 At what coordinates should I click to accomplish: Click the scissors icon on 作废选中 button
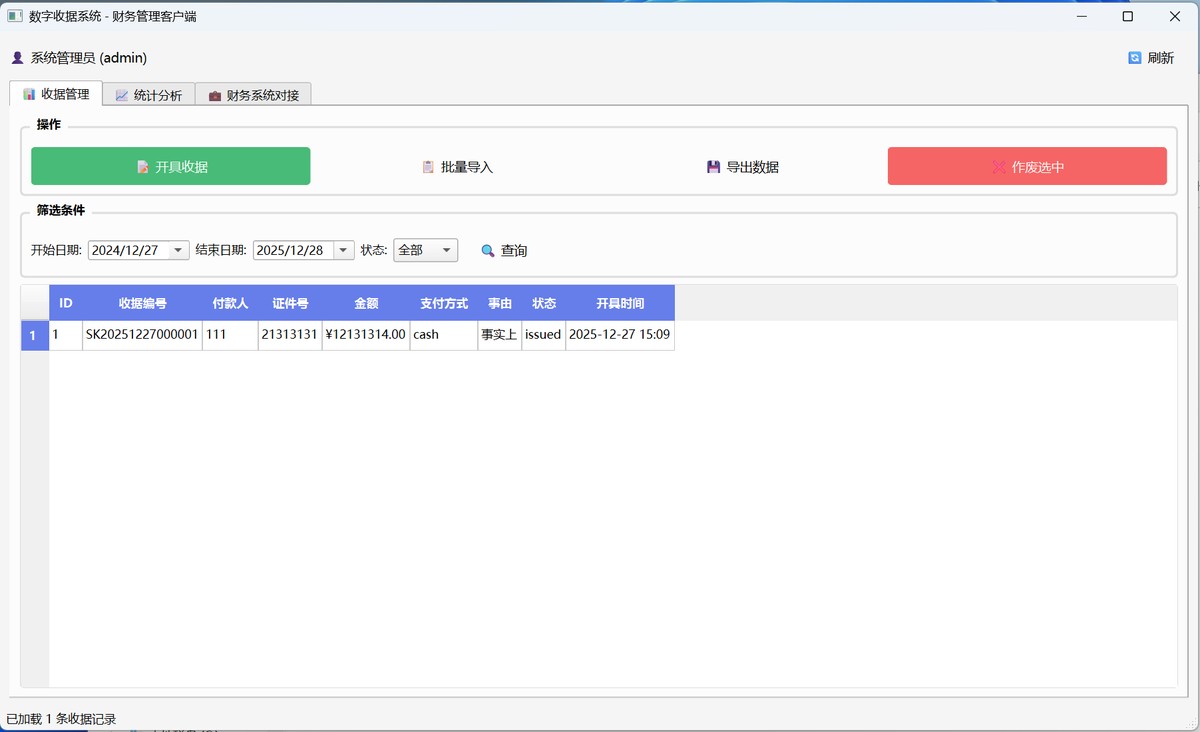pyautogui.click(x=998, y=166)
